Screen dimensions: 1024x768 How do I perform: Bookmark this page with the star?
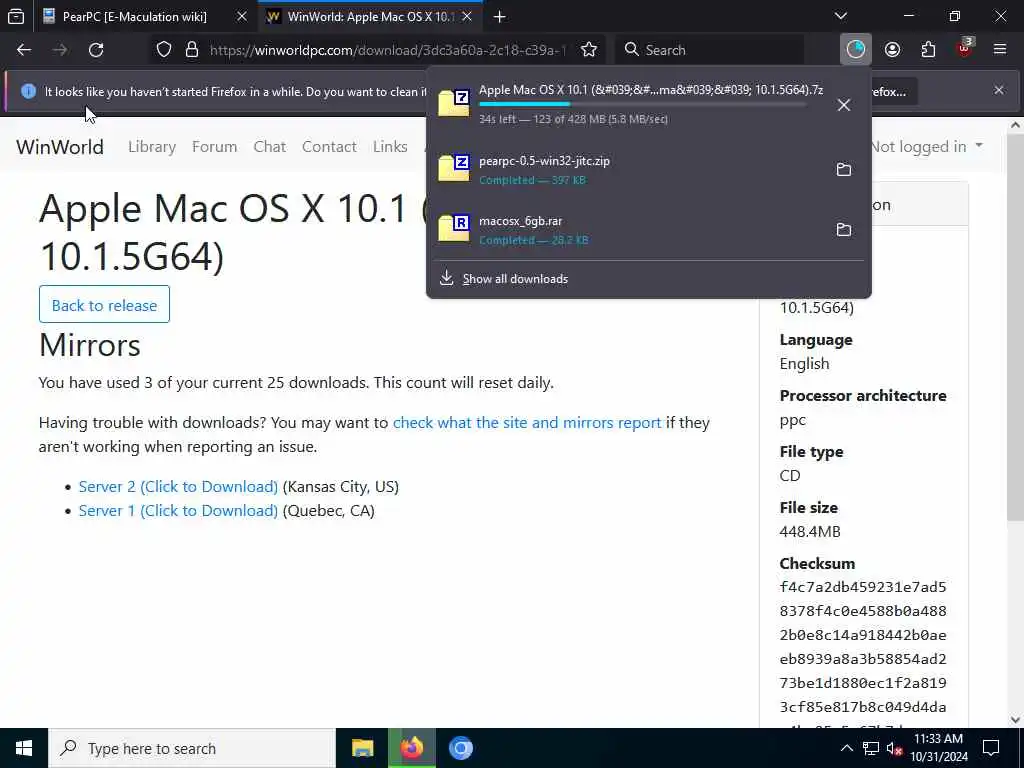pos(589,50)
